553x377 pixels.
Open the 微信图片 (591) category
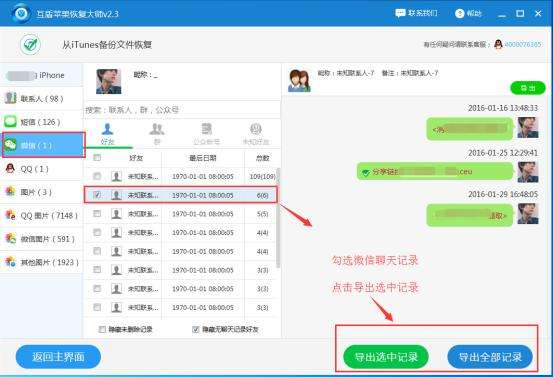[x=41, y=239]
